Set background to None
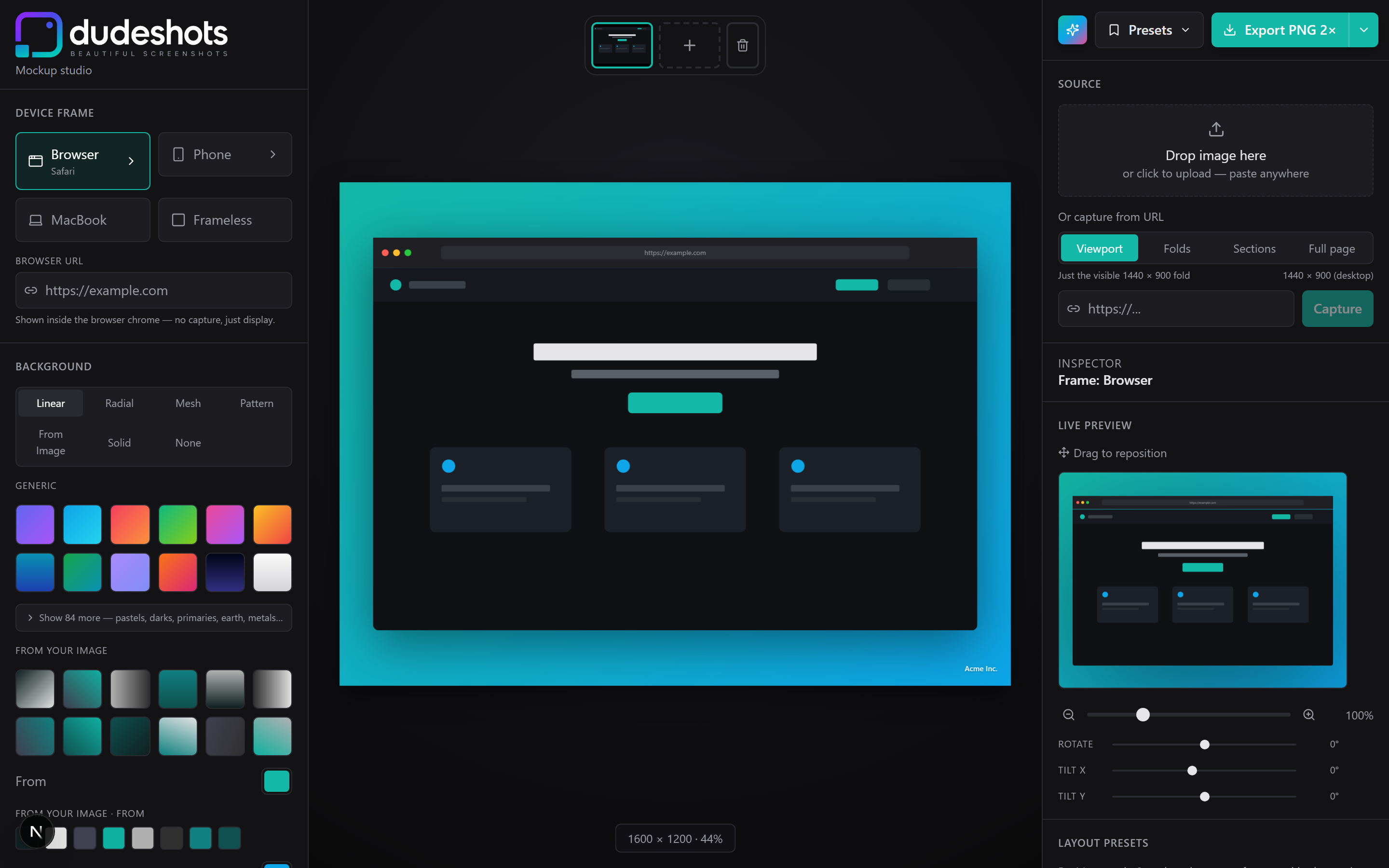This screenshot has width=1389, height=868. coord(188,443)
